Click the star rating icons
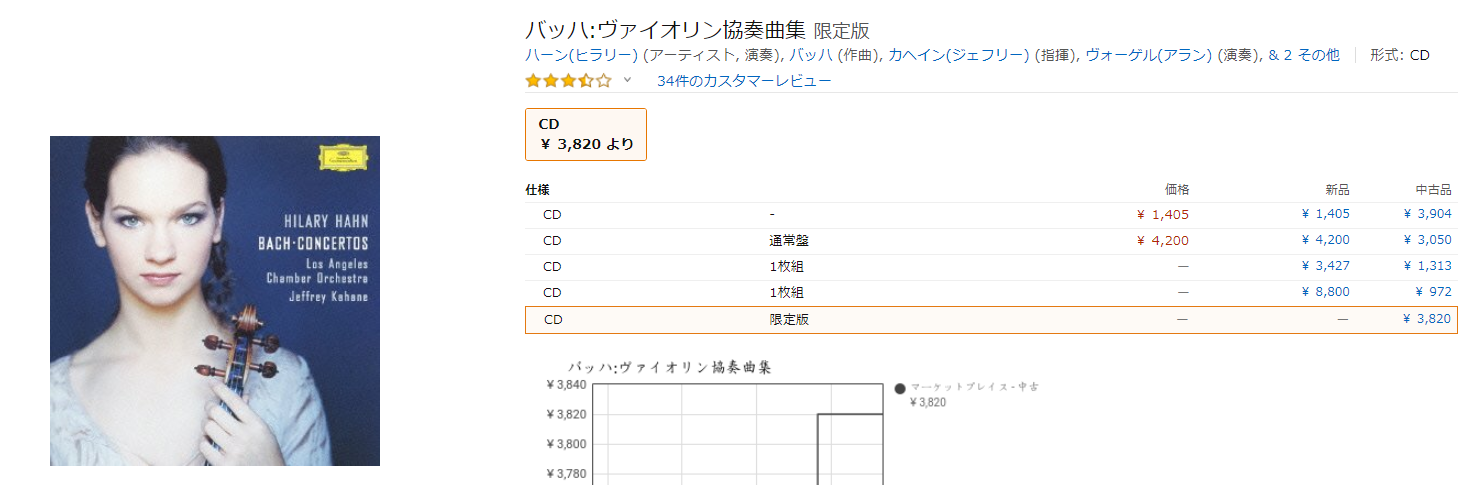1474x485 pixels. coord(568,81)
